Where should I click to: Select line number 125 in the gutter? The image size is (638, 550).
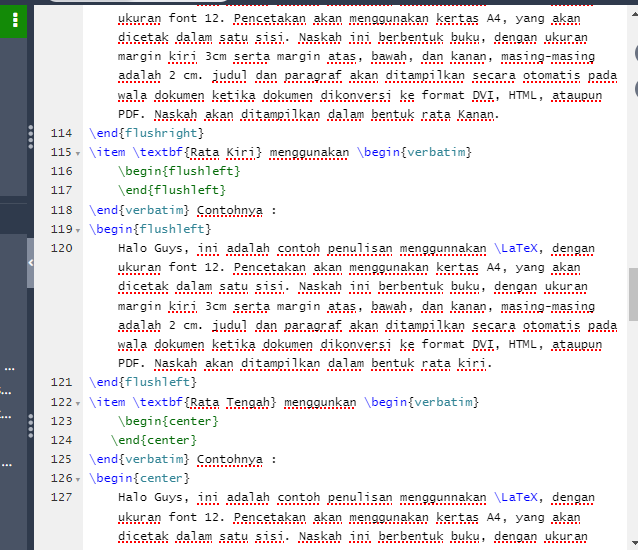click(x=61, y=459)
